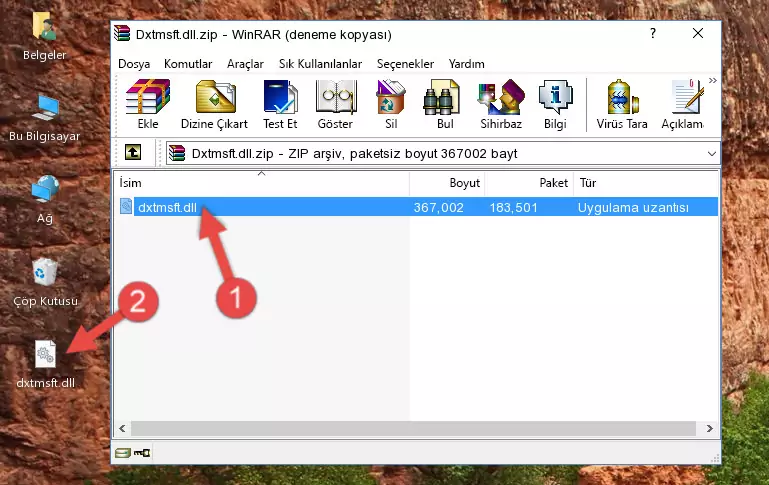Open the Yardım menu
769x485 pixels.
tap(466, 64)
